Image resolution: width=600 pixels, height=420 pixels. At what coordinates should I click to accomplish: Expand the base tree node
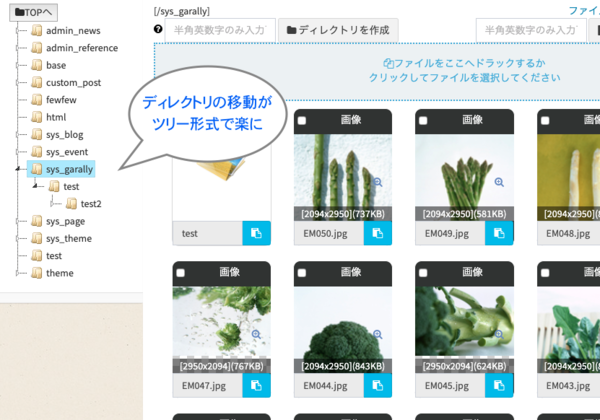point(17,65)
